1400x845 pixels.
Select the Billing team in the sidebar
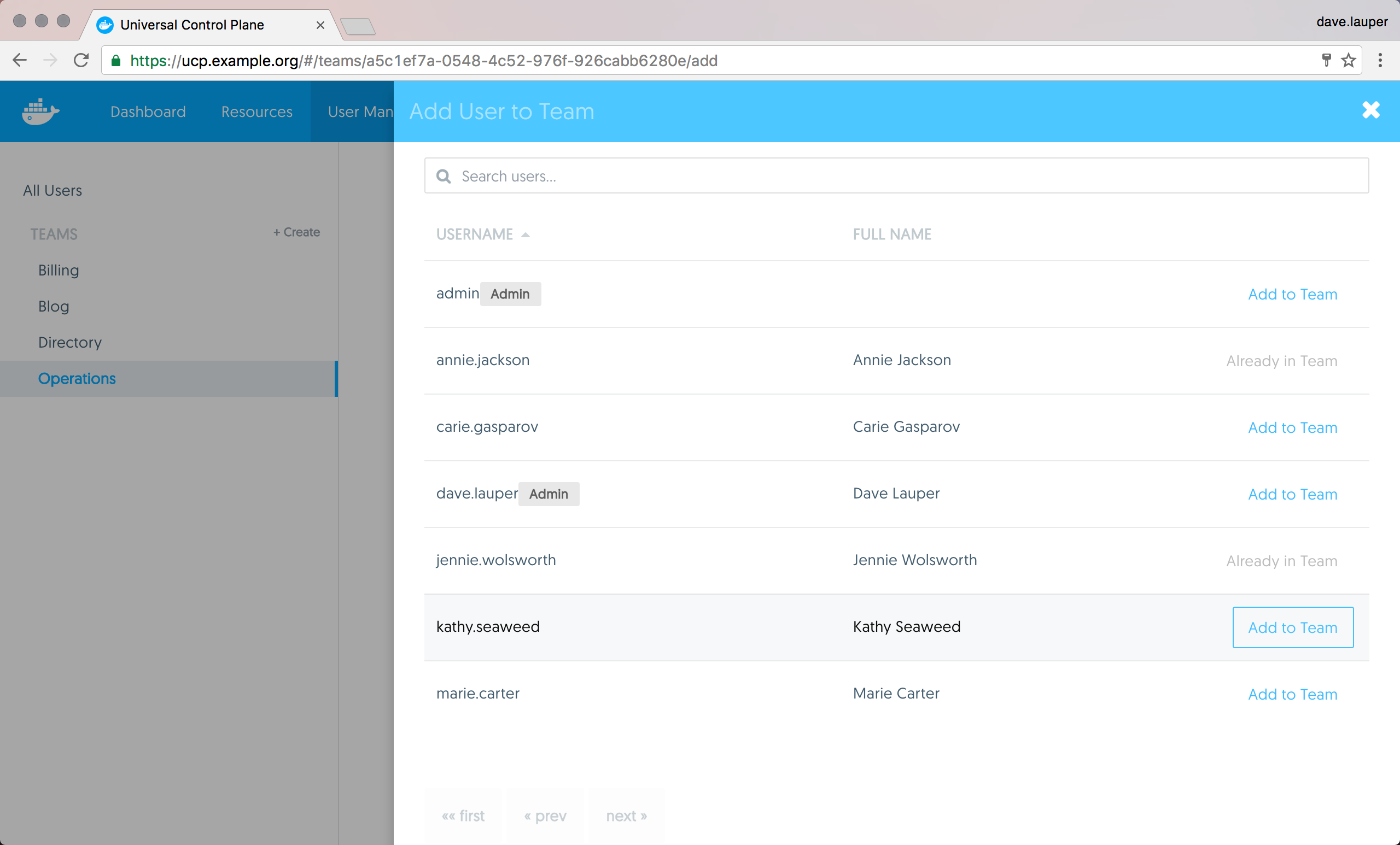(59, 271)
